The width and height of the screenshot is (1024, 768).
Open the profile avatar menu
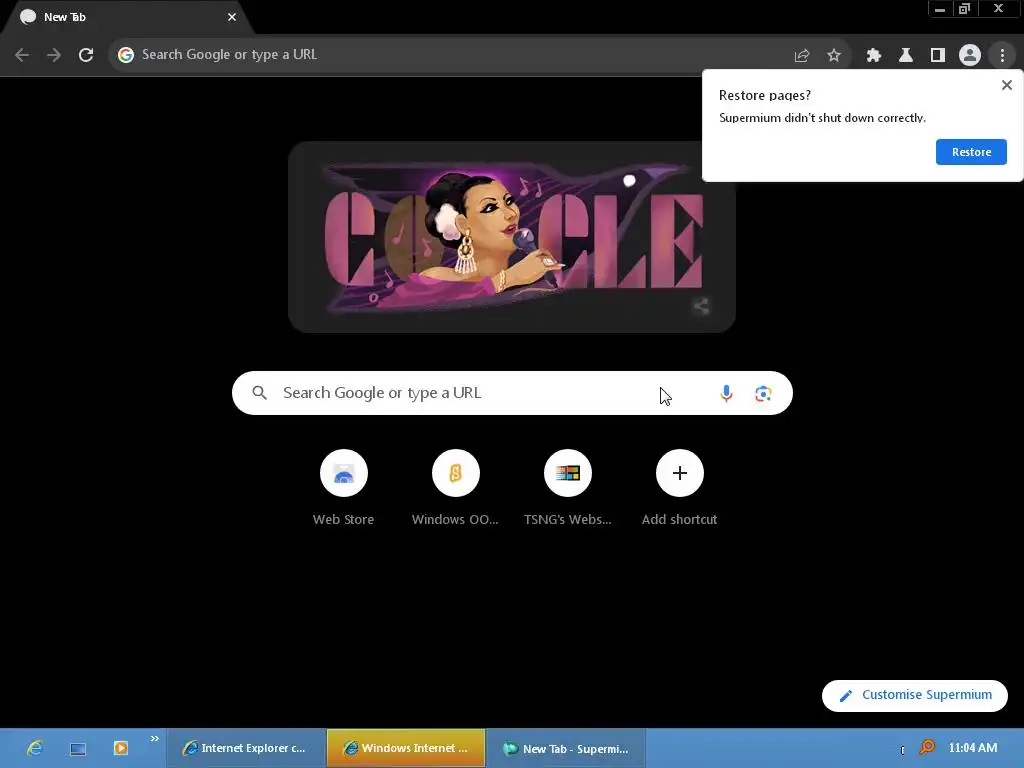pyautogui.click(x=970, y=56)
